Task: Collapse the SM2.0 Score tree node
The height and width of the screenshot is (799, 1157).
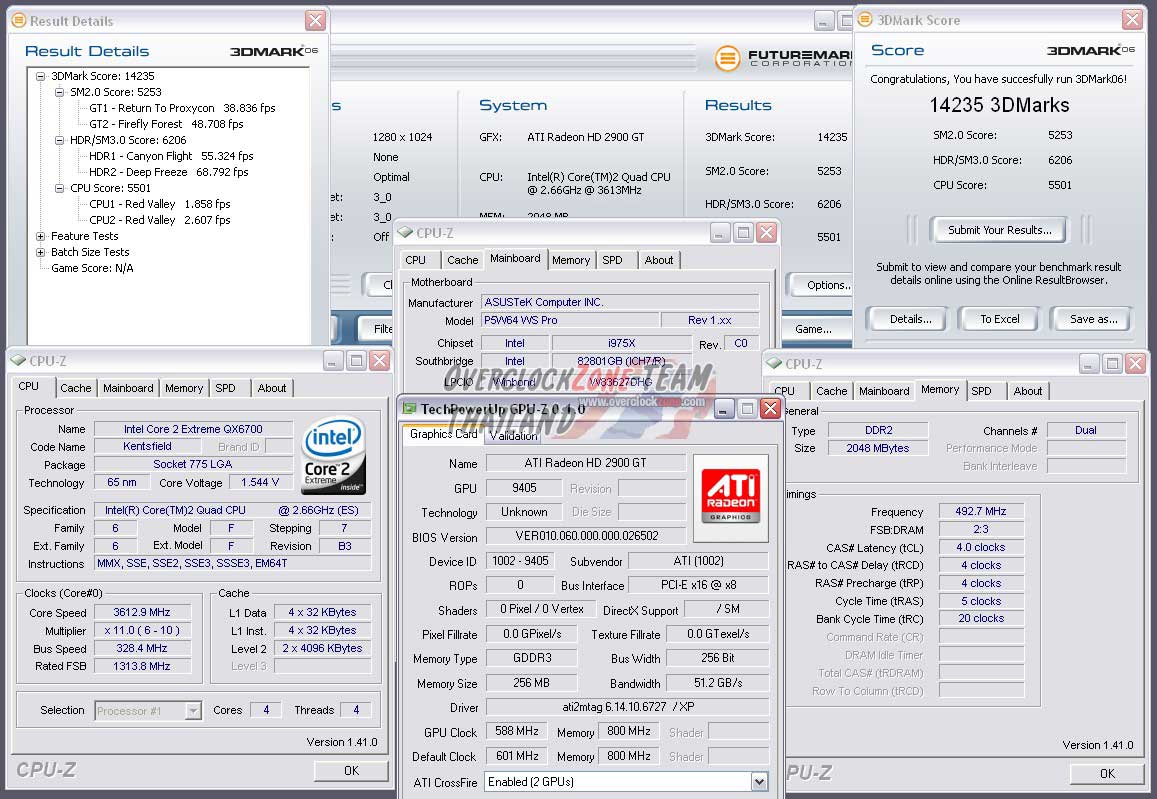Action: point(60,92)
